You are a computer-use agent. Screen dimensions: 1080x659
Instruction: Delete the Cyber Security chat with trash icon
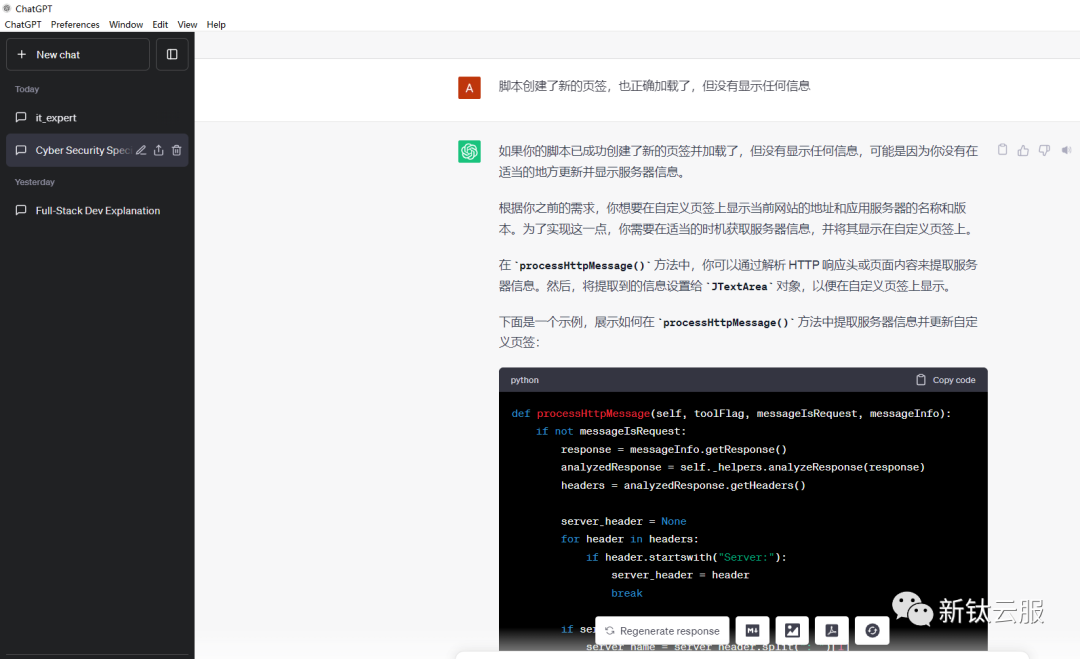[176, 150]
